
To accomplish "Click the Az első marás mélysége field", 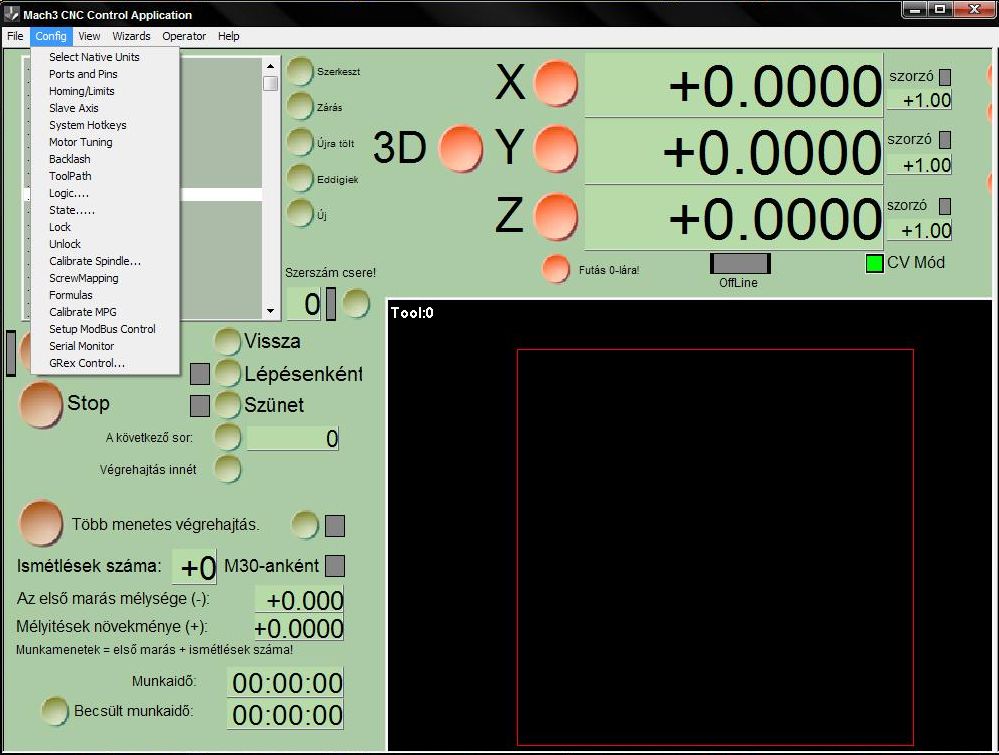I will pyautogui.click(x=299, y=600).
